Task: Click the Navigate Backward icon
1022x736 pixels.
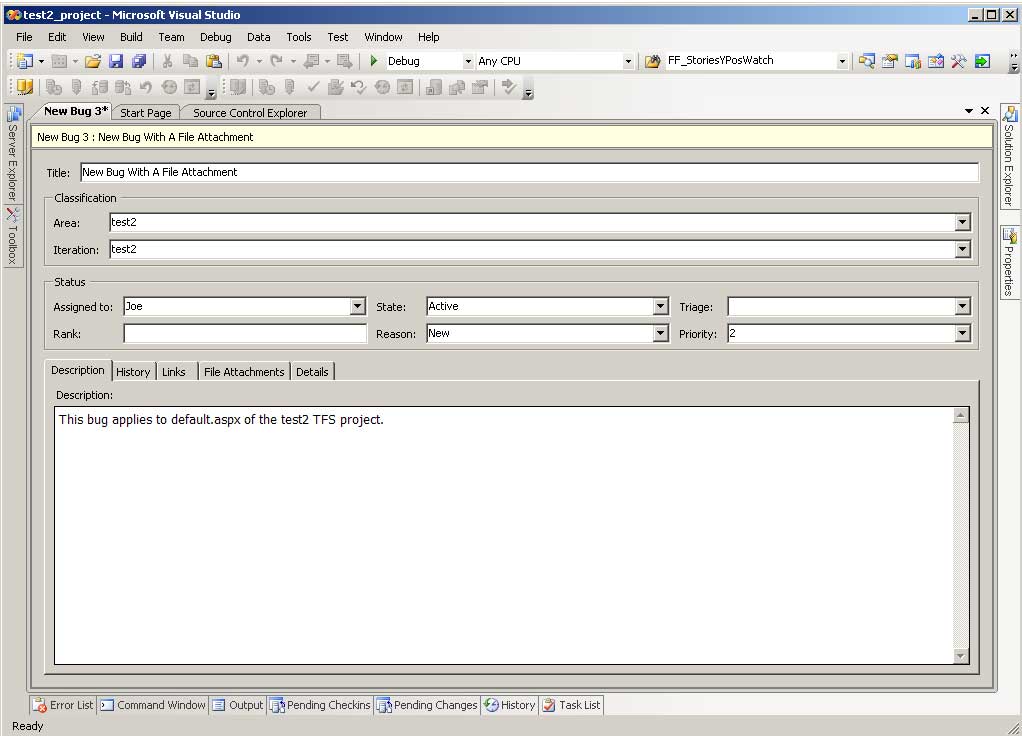Action: [x=312, y=61]
